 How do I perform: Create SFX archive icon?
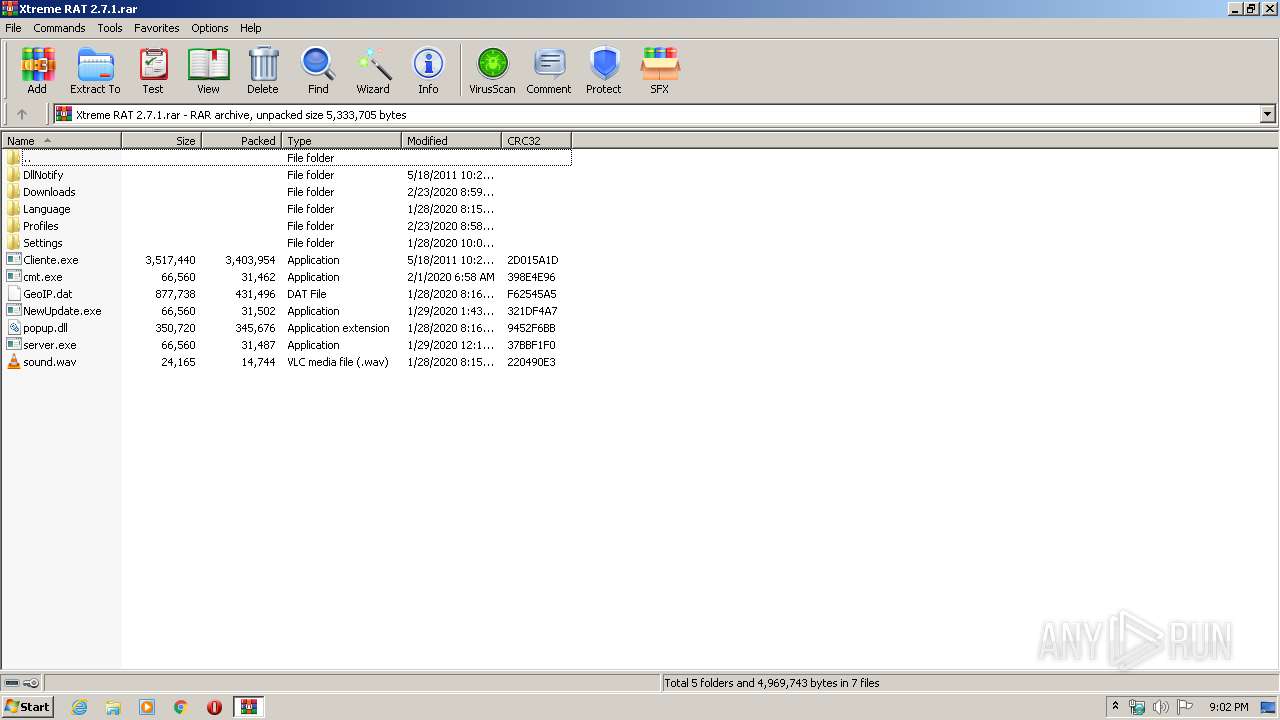tap(660, 70)
